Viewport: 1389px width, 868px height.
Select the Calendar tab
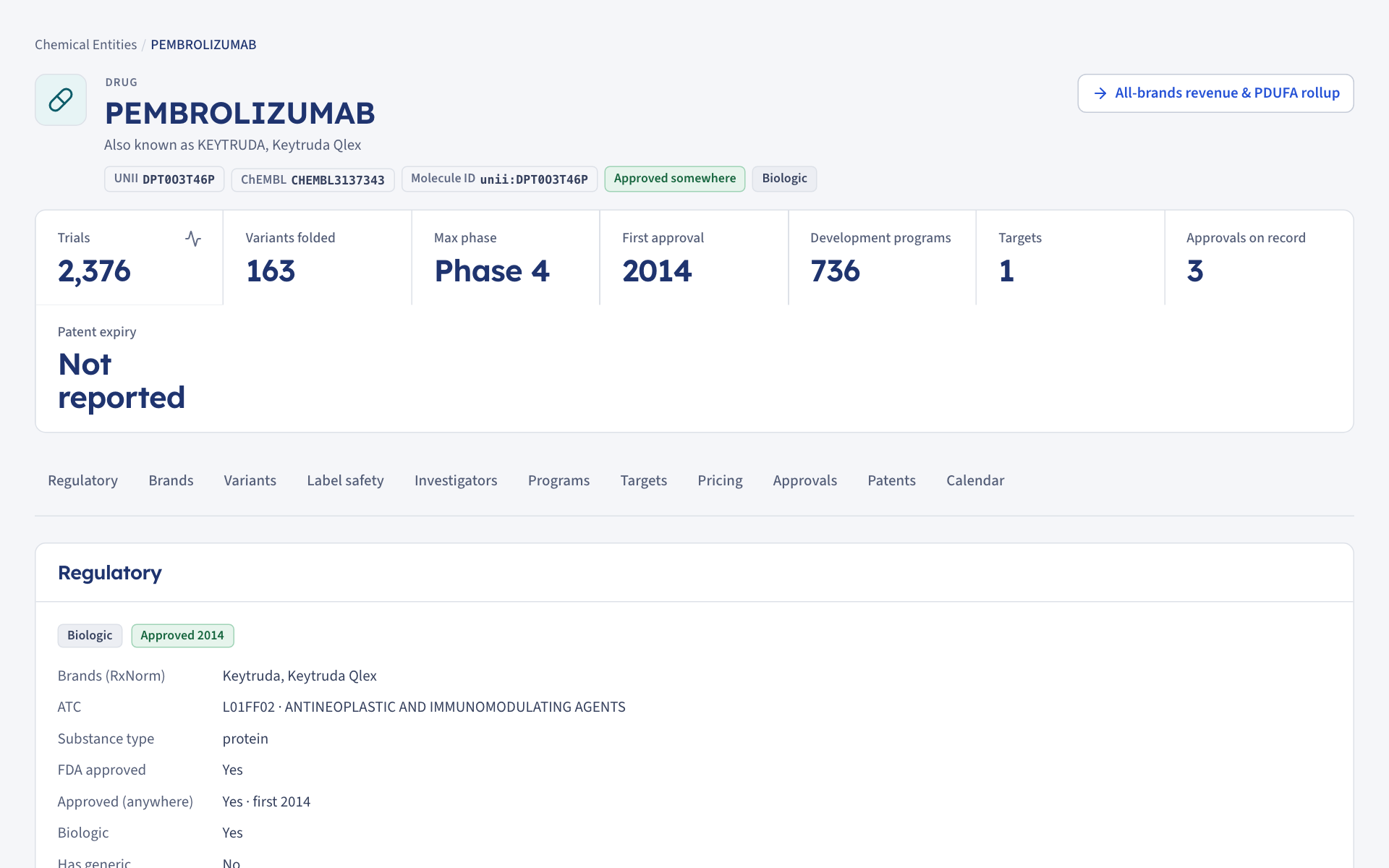pyautogui.click(x=975, y=481)
